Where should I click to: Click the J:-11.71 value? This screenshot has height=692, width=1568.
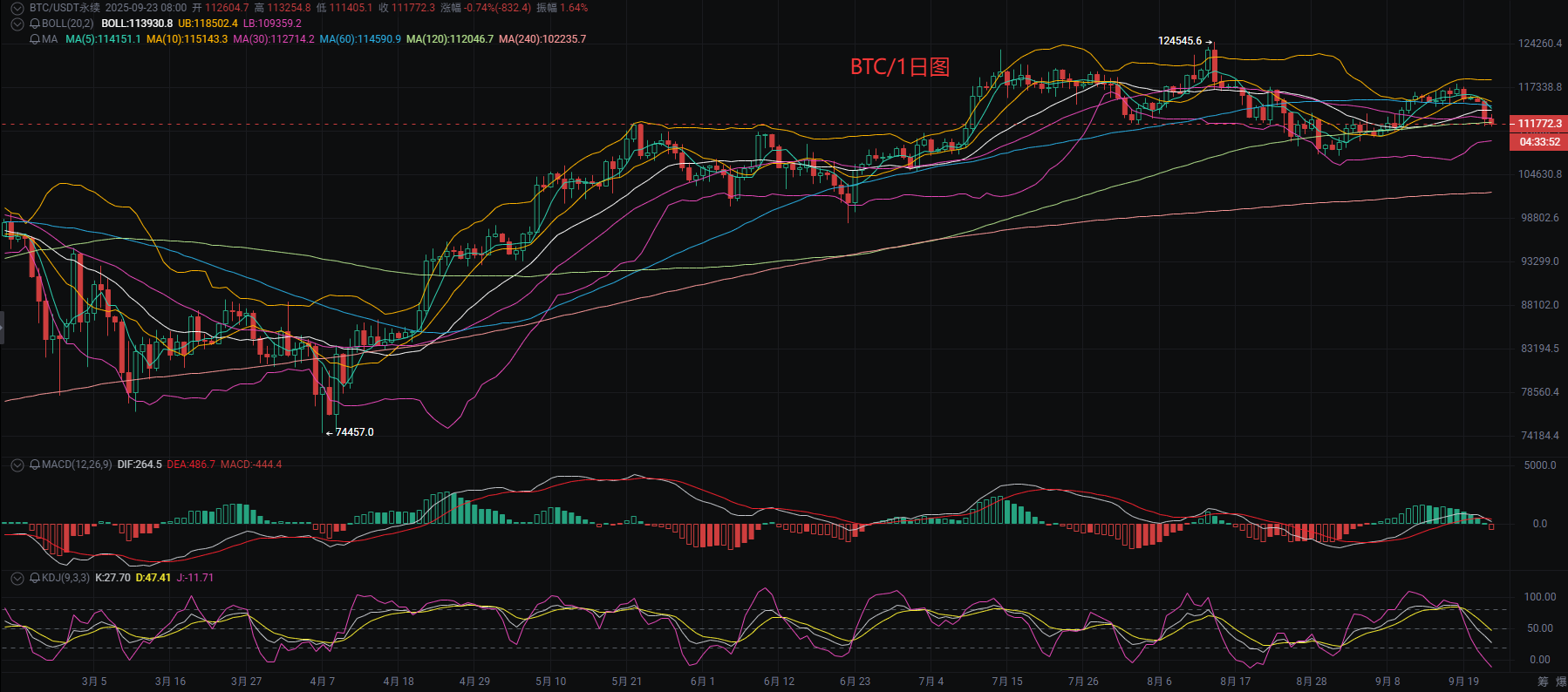195,578
